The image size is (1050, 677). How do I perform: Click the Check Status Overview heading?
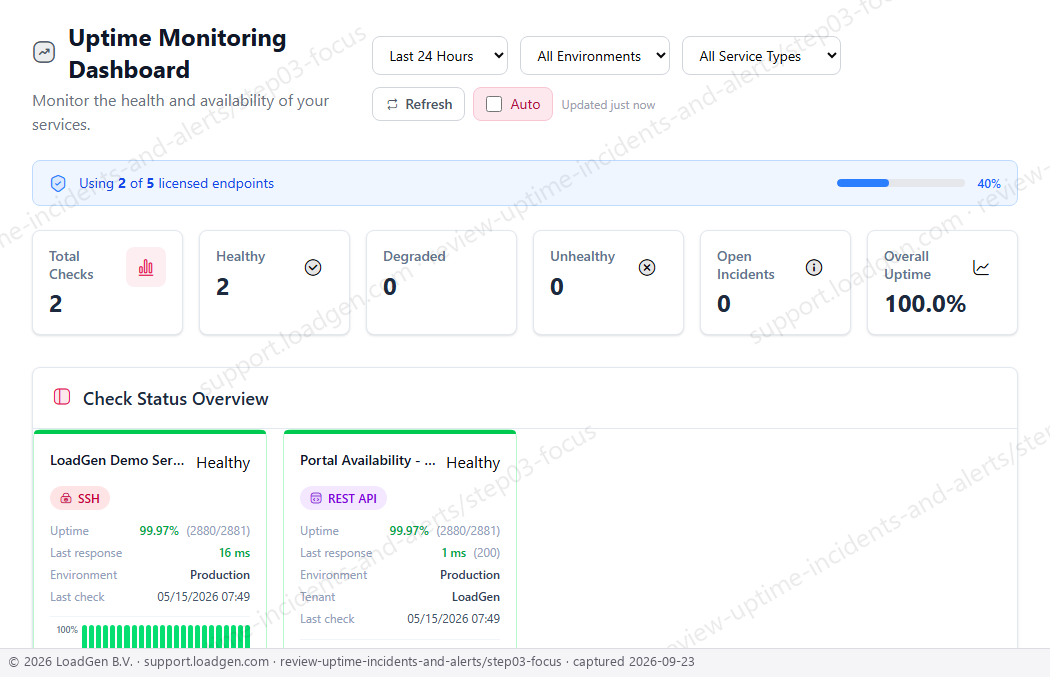[175, 398]
